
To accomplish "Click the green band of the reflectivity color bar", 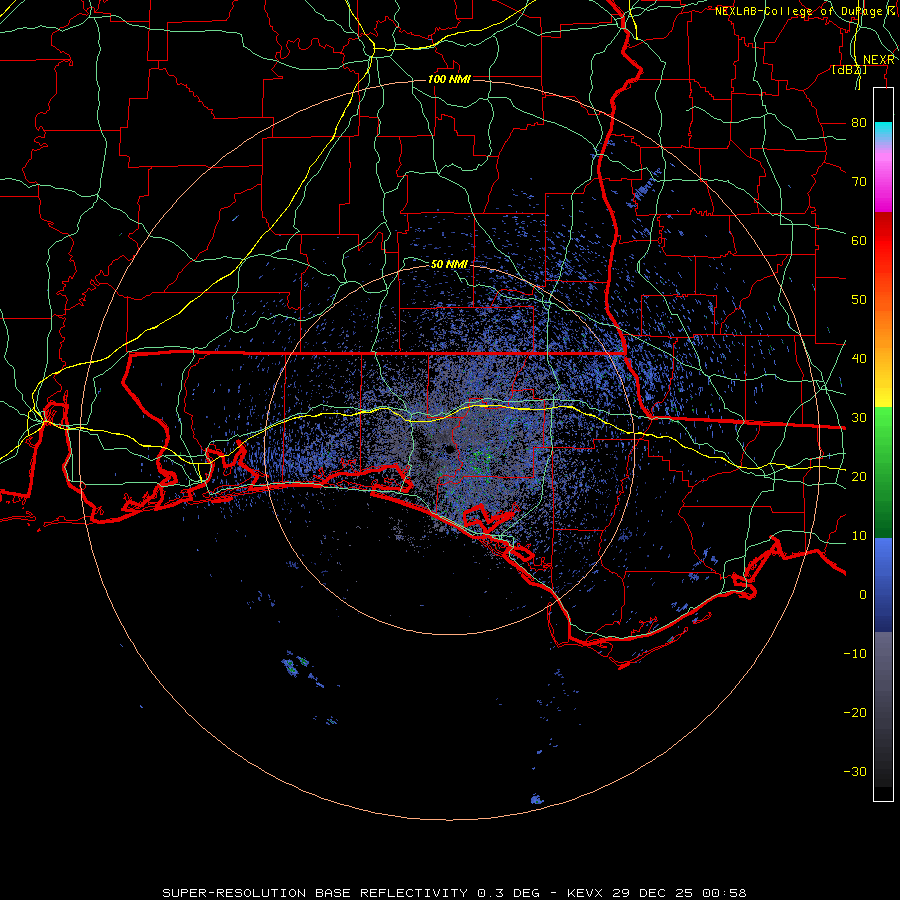I will (883, 471).
